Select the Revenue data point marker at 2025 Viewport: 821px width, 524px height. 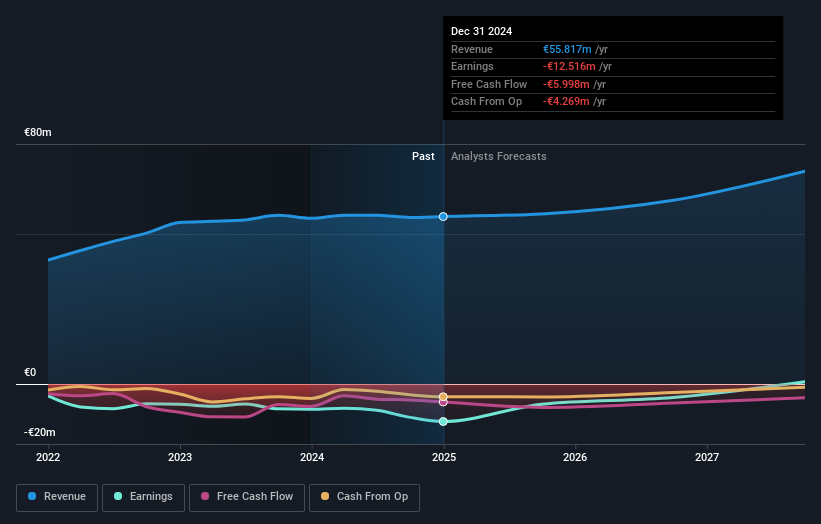point(443,216)
